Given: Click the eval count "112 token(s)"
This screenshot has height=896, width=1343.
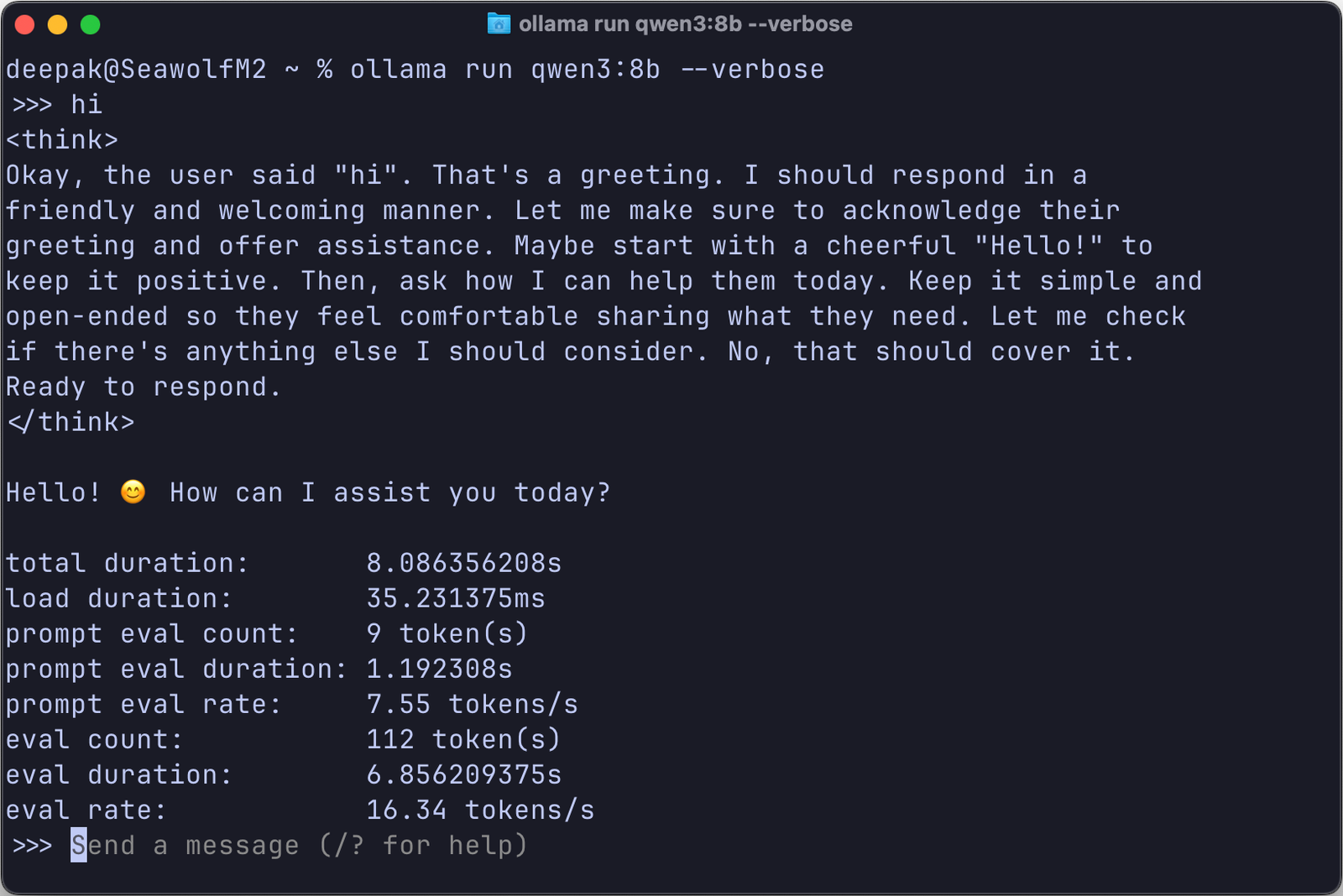Looking at the screenshot, I should (463, 738).
